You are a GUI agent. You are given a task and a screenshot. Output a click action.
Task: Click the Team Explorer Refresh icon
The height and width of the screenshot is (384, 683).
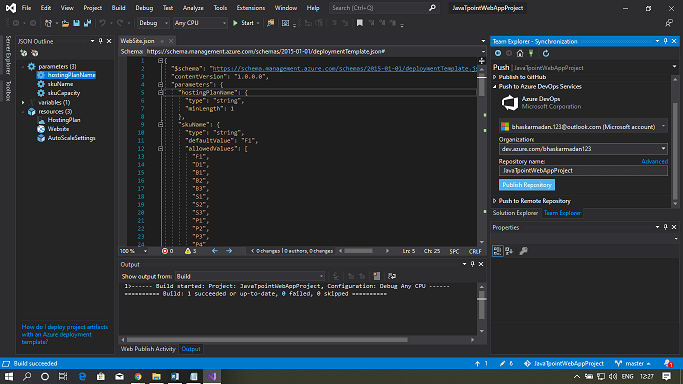click(546, 53)
